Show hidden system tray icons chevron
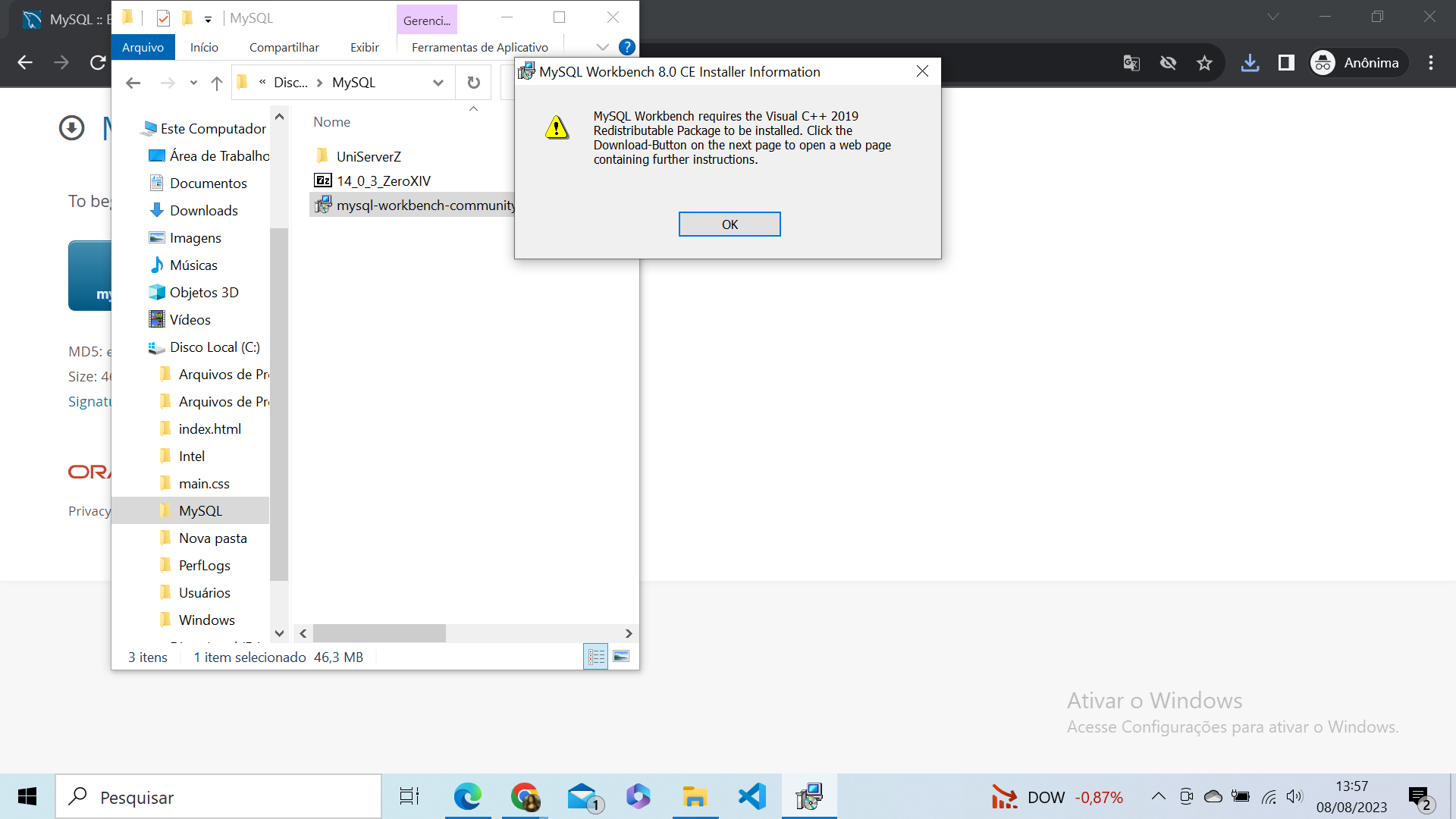The height and width of the screenshot is (819, 1456). [x=1158, y=796]
